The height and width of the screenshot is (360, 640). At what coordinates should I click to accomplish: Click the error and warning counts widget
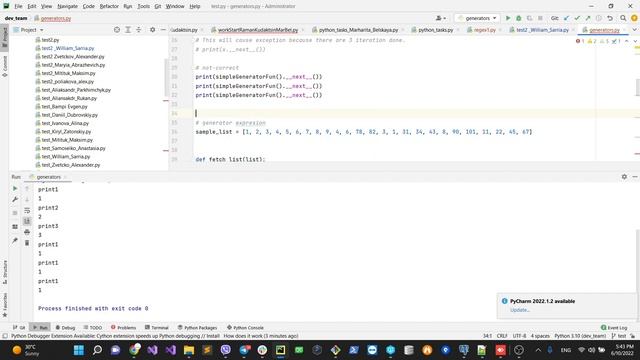click(x=598, y=41)
